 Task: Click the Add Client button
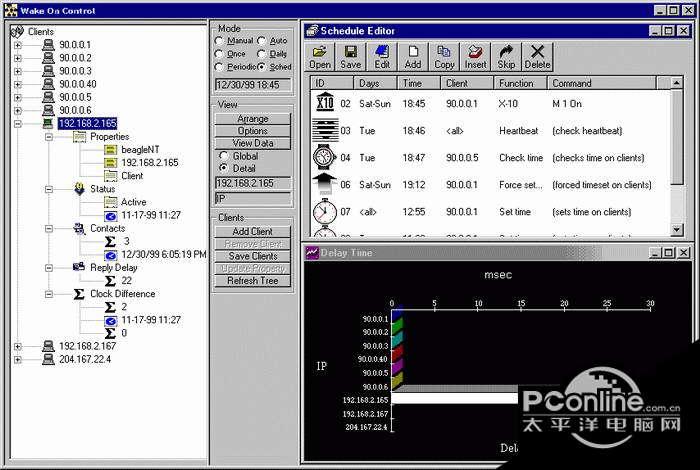pyautogui.click(x=253, y=231)
